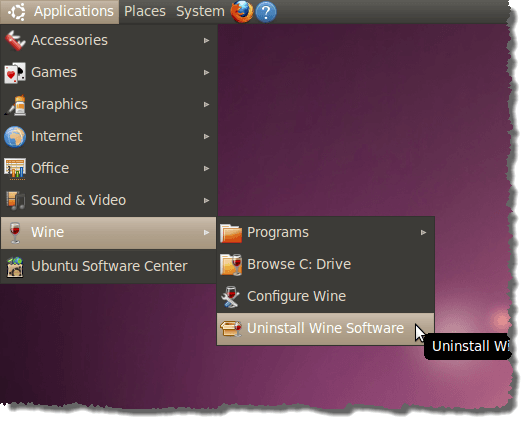Launch Firefox from the top panel icon
This screenshot has width=528, height=424.
pos(242,11)
